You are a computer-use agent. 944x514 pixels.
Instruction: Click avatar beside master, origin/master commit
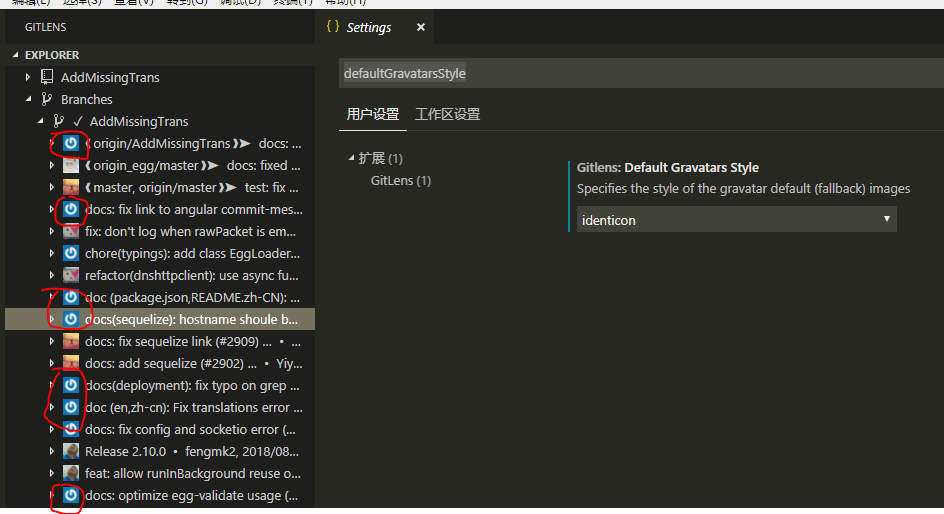71,187
